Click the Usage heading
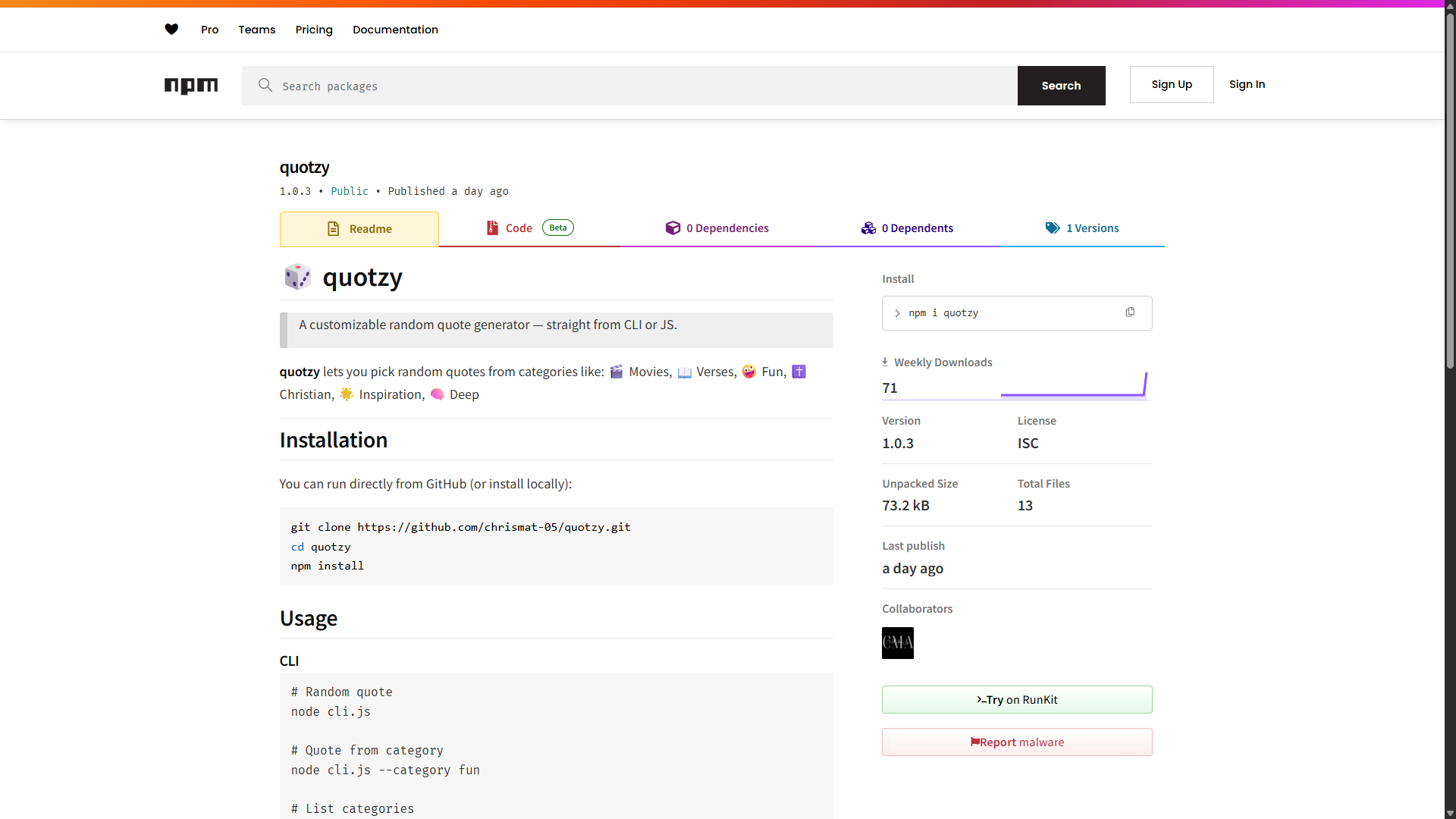The height and width of the screenshot is (819, 1456). [309, 619]
